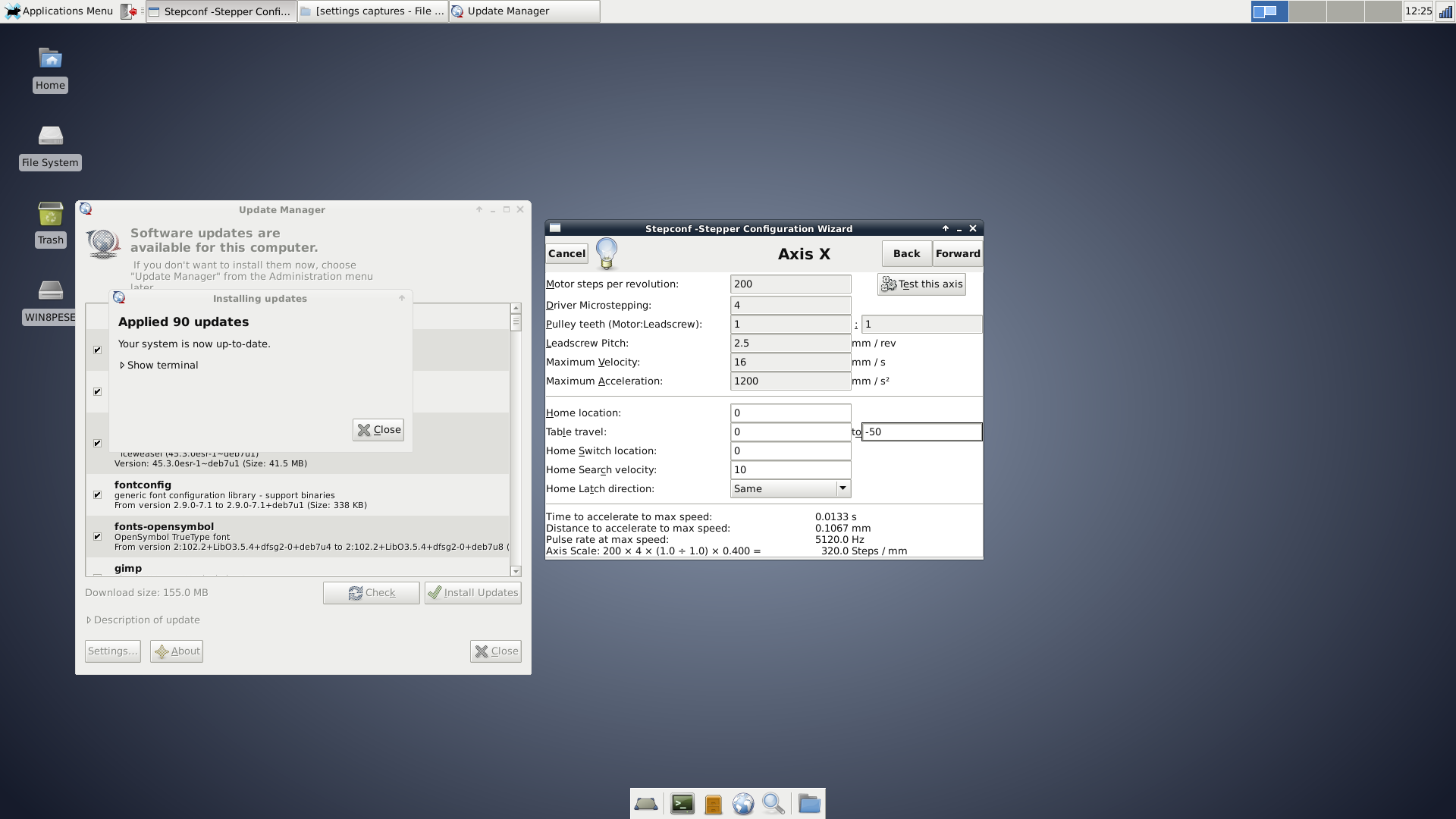Click the show desktop dock icon
This screenshot has height=819, width=1456.
tap(646, 804)
